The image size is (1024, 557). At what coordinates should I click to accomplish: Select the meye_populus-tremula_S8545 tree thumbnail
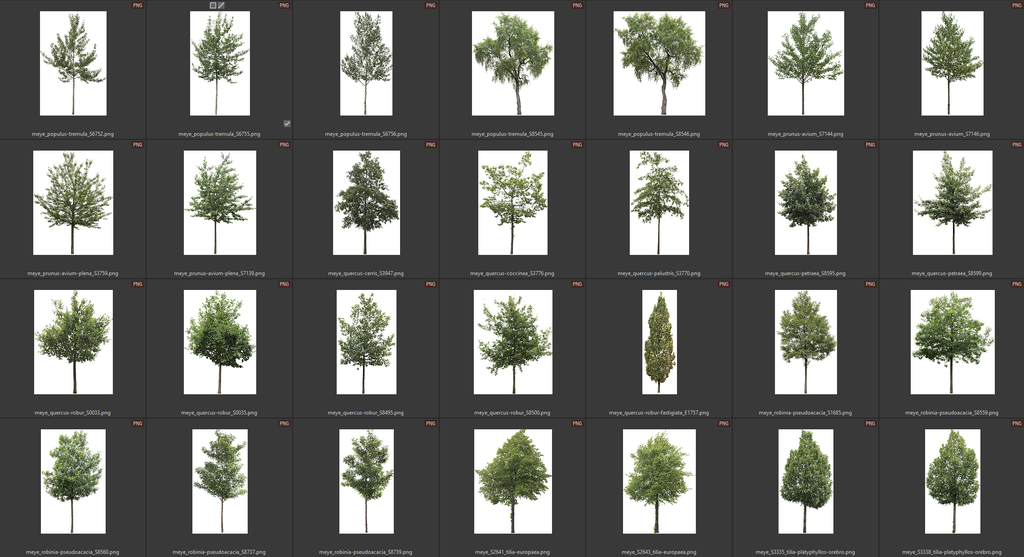coord(513,63)
